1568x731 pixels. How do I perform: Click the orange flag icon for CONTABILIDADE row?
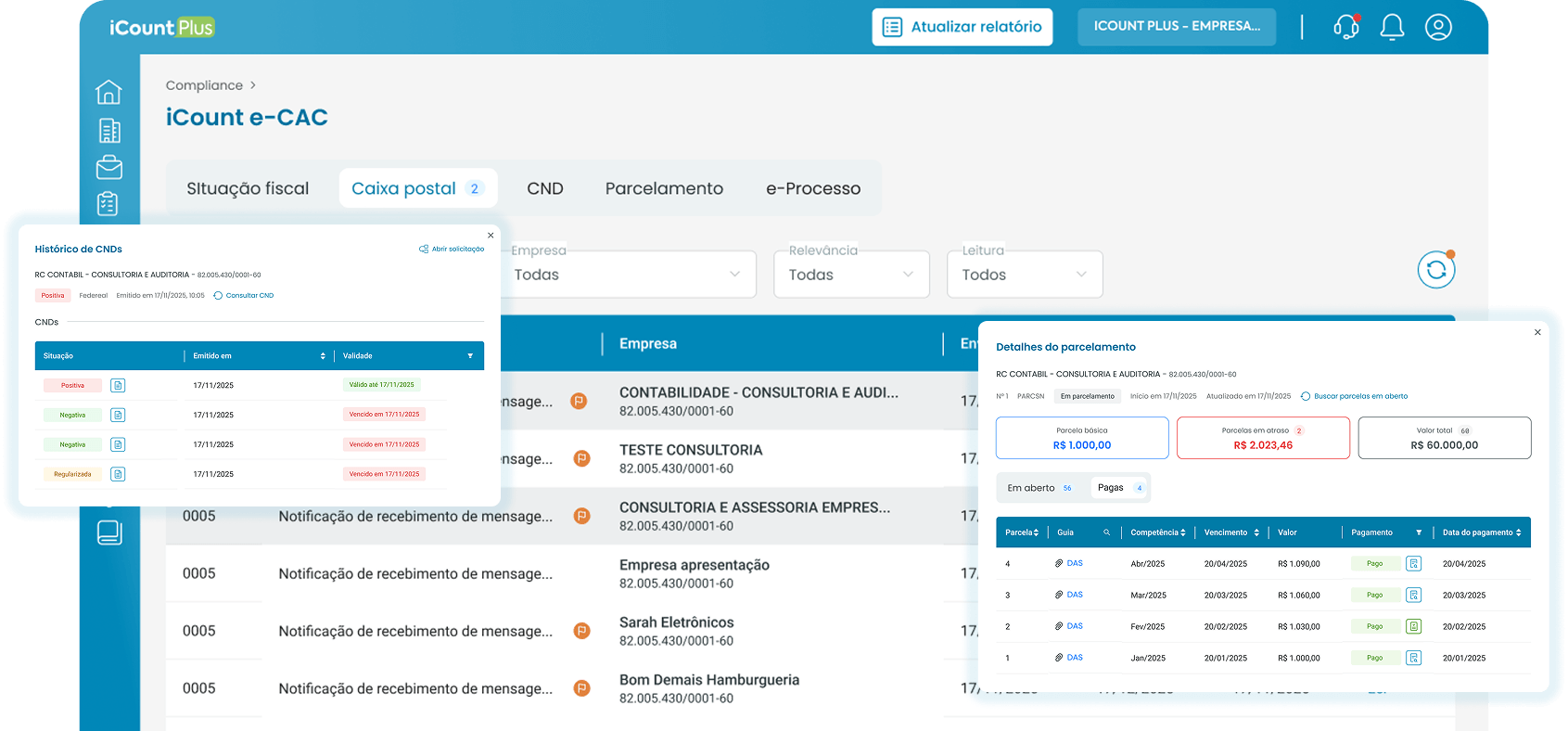click(579, 401)
